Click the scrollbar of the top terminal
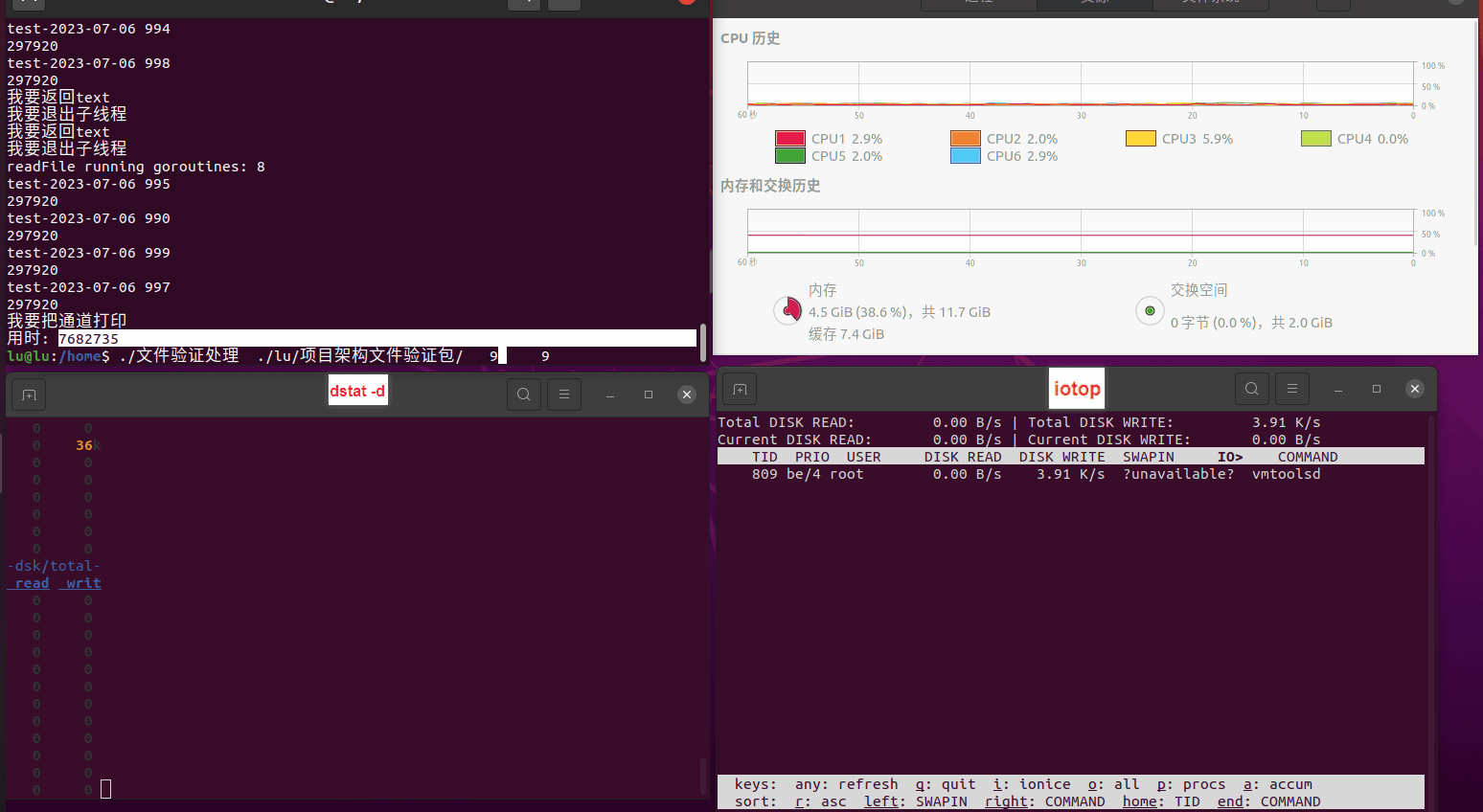The width and height of the screenshot is (1483, 812). click(x=703, y=341)
